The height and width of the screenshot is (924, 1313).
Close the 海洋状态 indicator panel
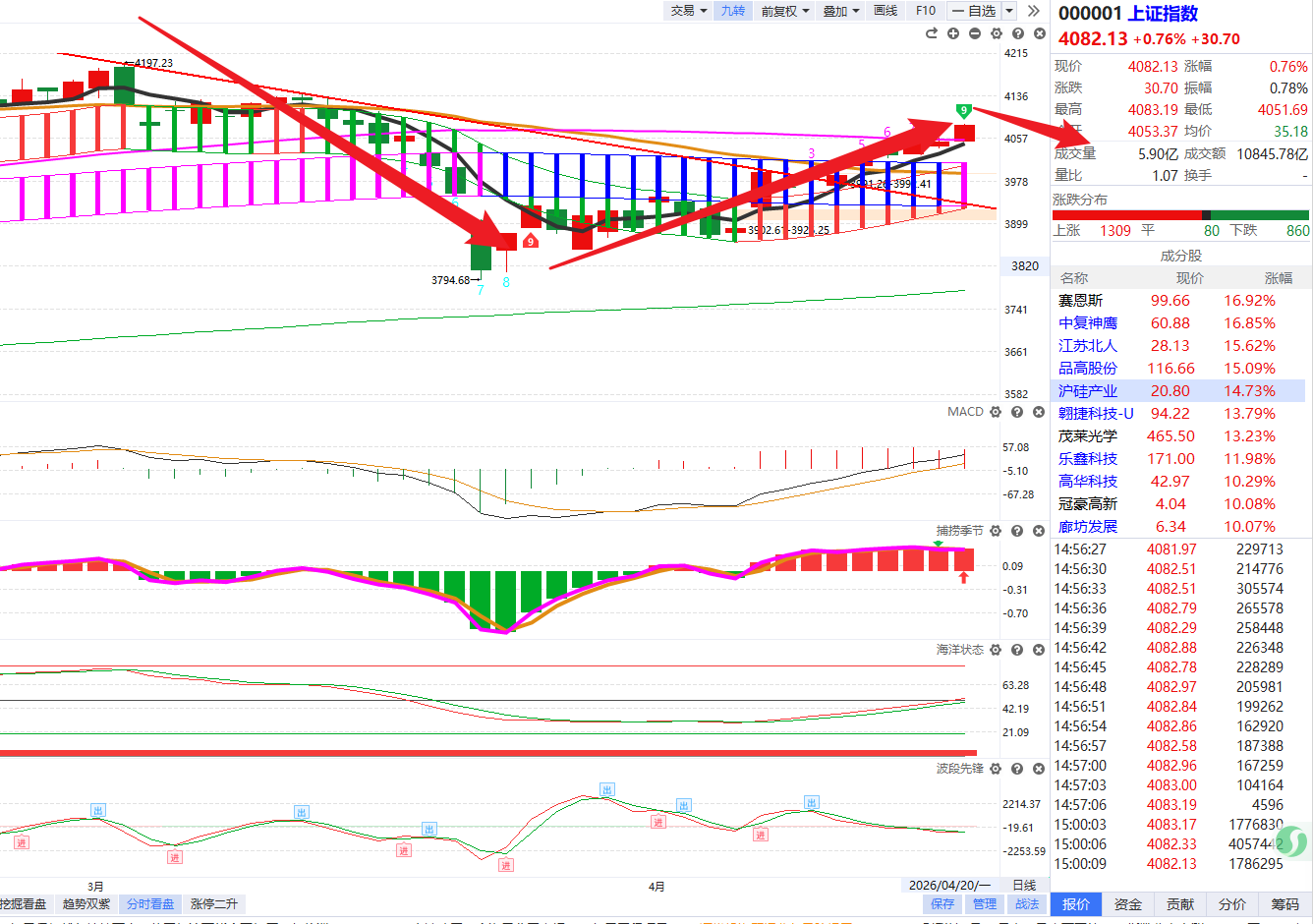pyautogui.click(x=1039, y=650)
